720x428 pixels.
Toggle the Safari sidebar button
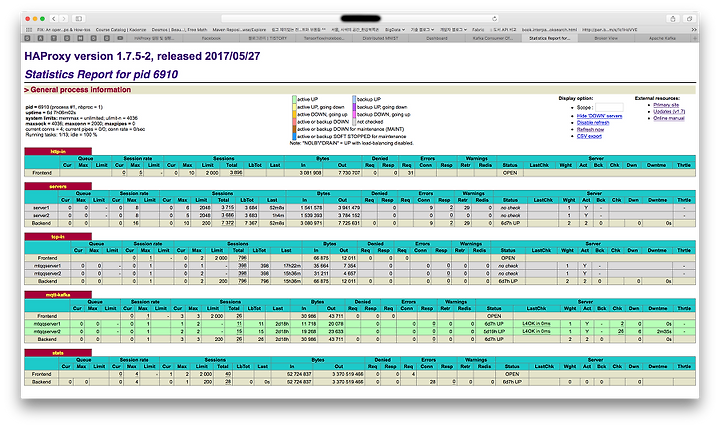click(x=79, y=19)
